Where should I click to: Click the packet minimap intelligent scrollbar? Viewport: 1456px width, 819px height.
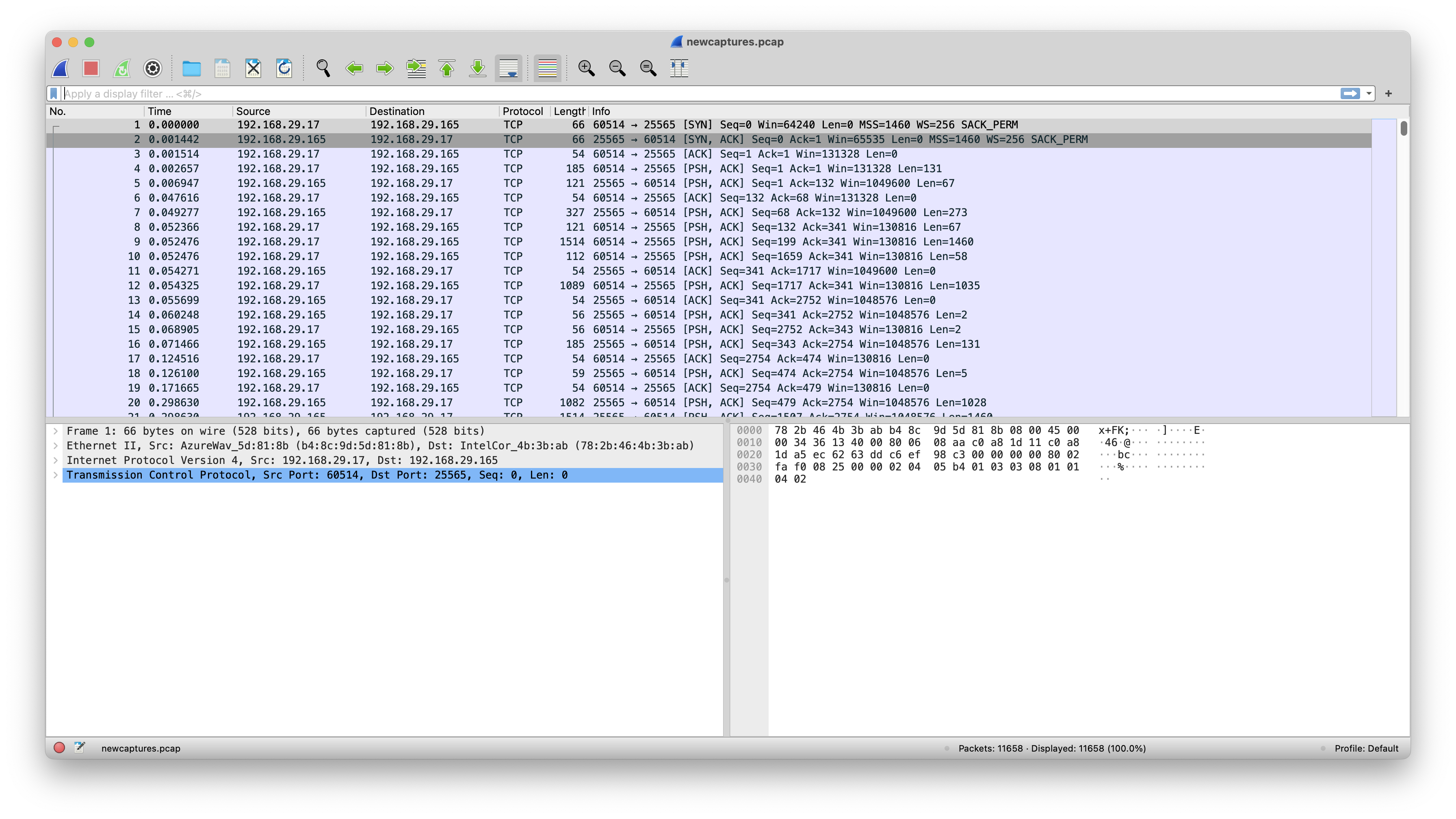click(x=1384, y=267)
